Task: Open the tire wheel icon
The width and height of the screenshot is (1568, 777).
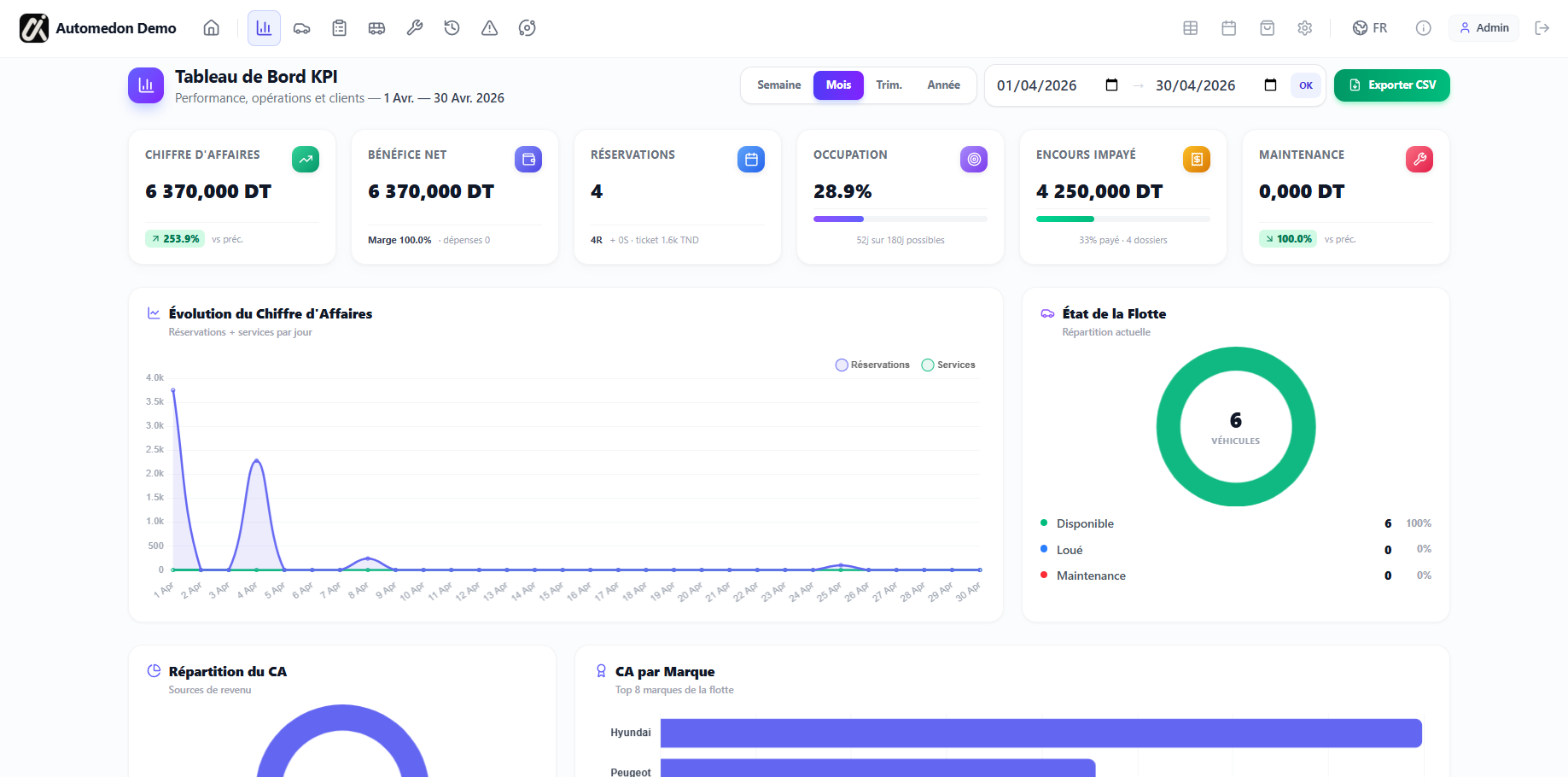Action: (527, 28)
